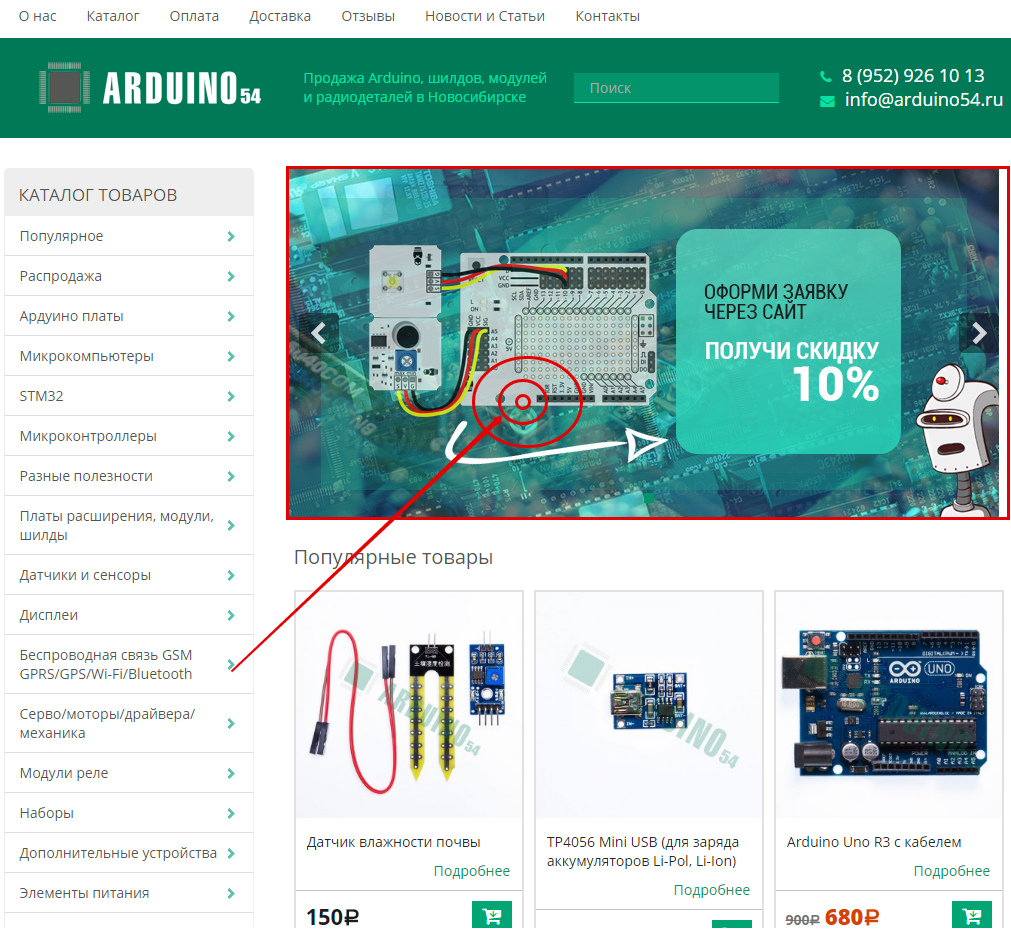Open TP4056 Mini USB product title

(643, 851)
